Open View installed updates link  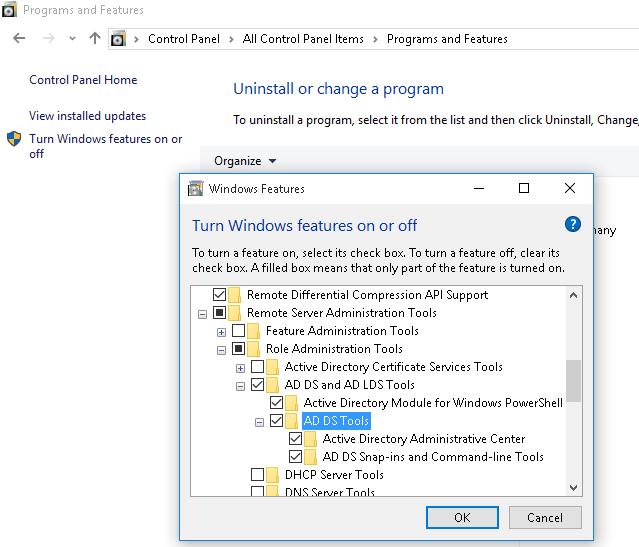coord(87,116)
